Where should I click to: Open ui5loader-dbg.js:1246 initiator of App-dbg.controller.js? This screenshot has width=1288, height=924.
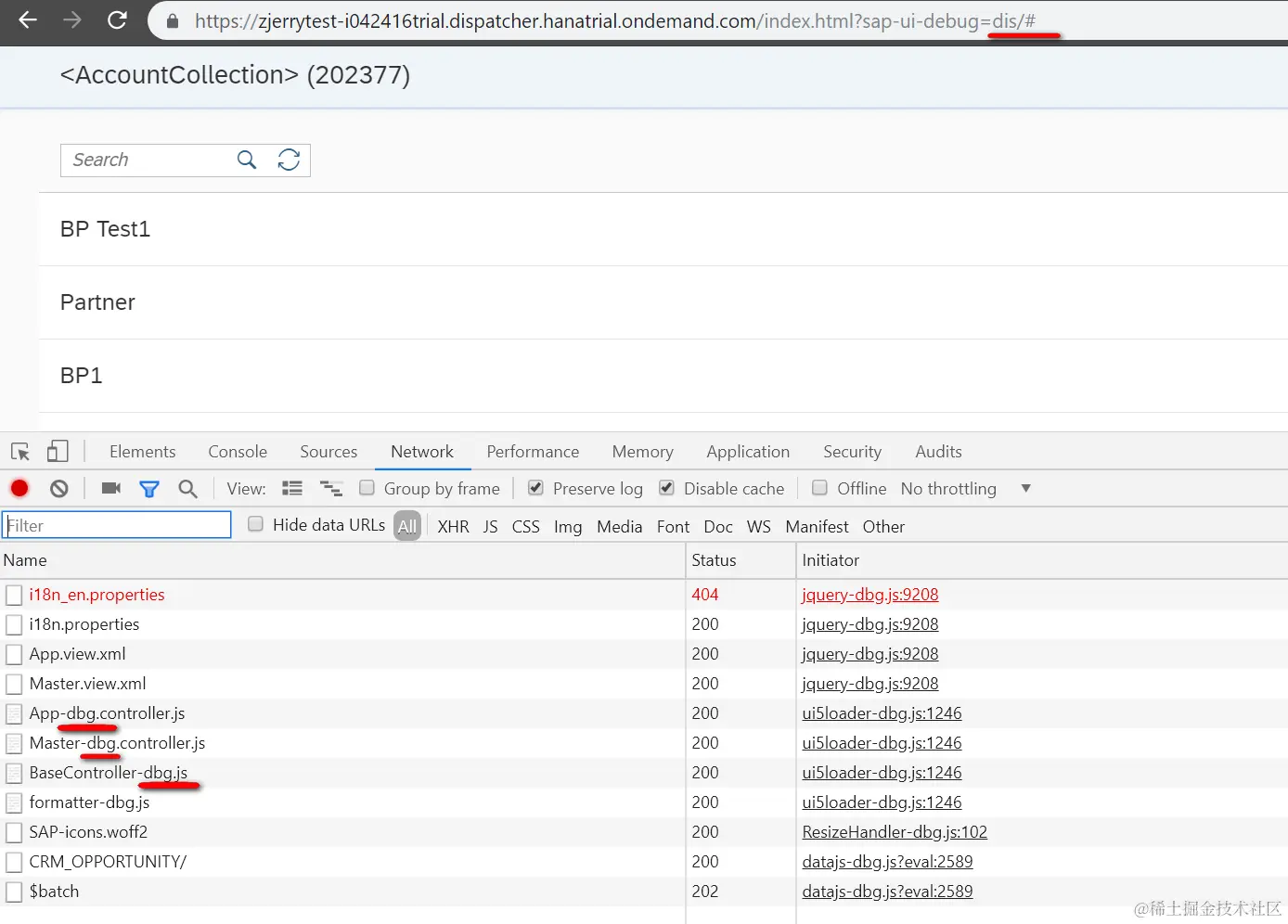882,713
